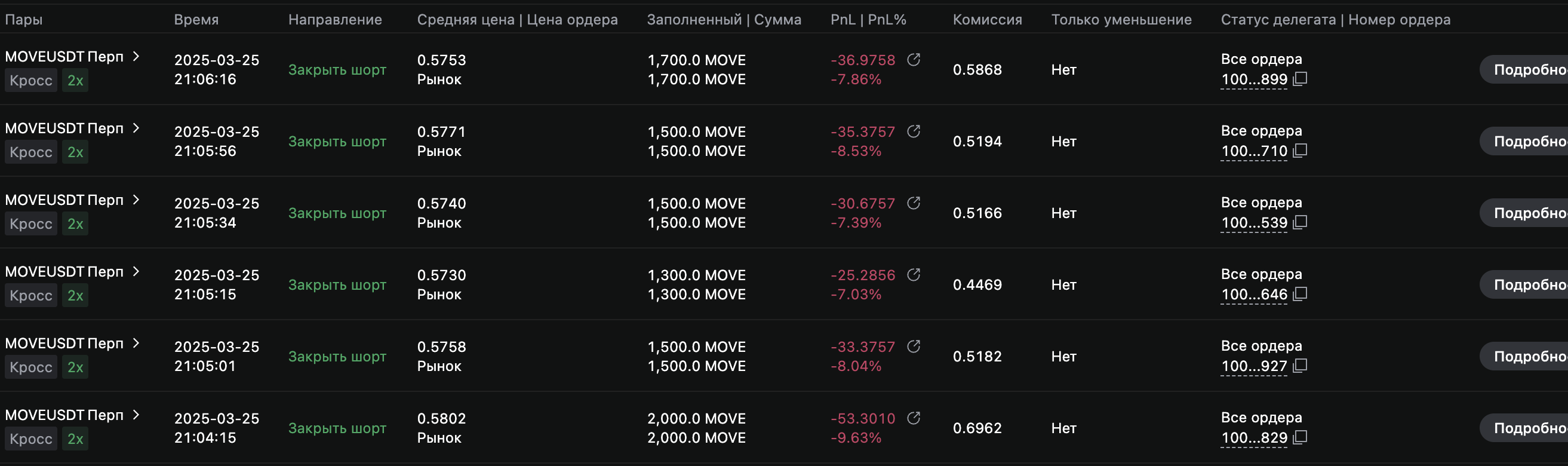Copy order number 100...710
The width and height of the screenshot is (1568, 466).
pyautogui.click(x=1300, y=151)
